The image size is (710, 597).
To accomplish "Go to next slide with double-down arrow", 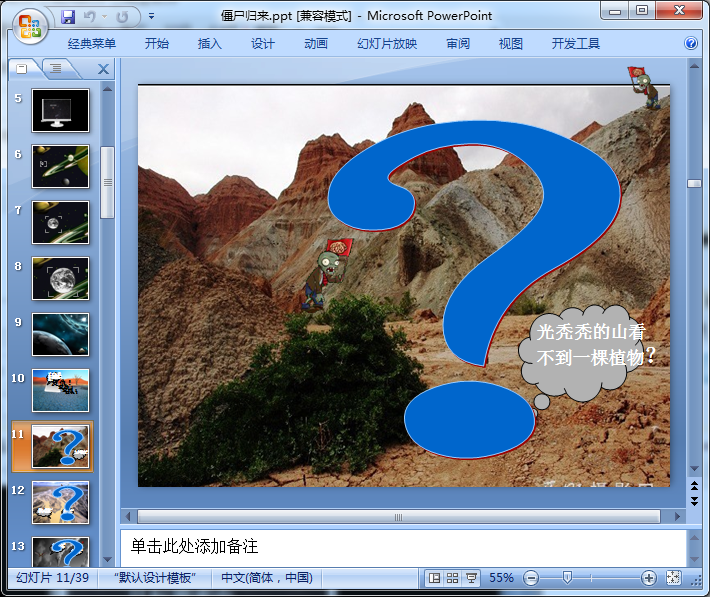I will [694, 501].
